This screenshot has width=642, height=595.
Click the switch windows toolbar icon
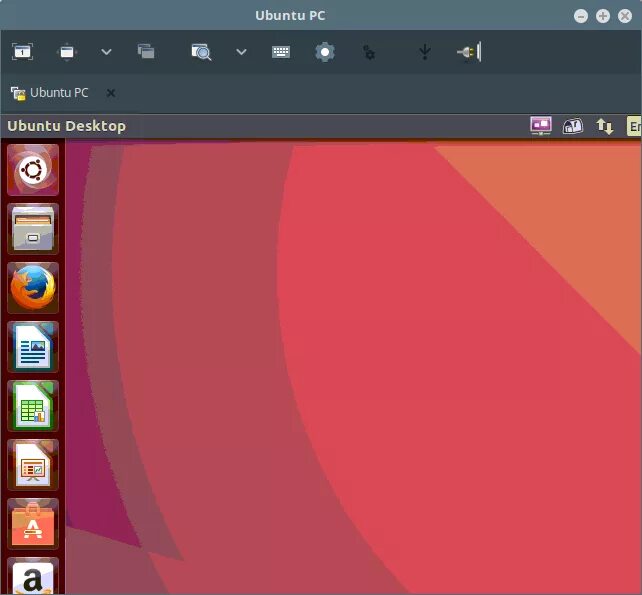click(146, 52)
